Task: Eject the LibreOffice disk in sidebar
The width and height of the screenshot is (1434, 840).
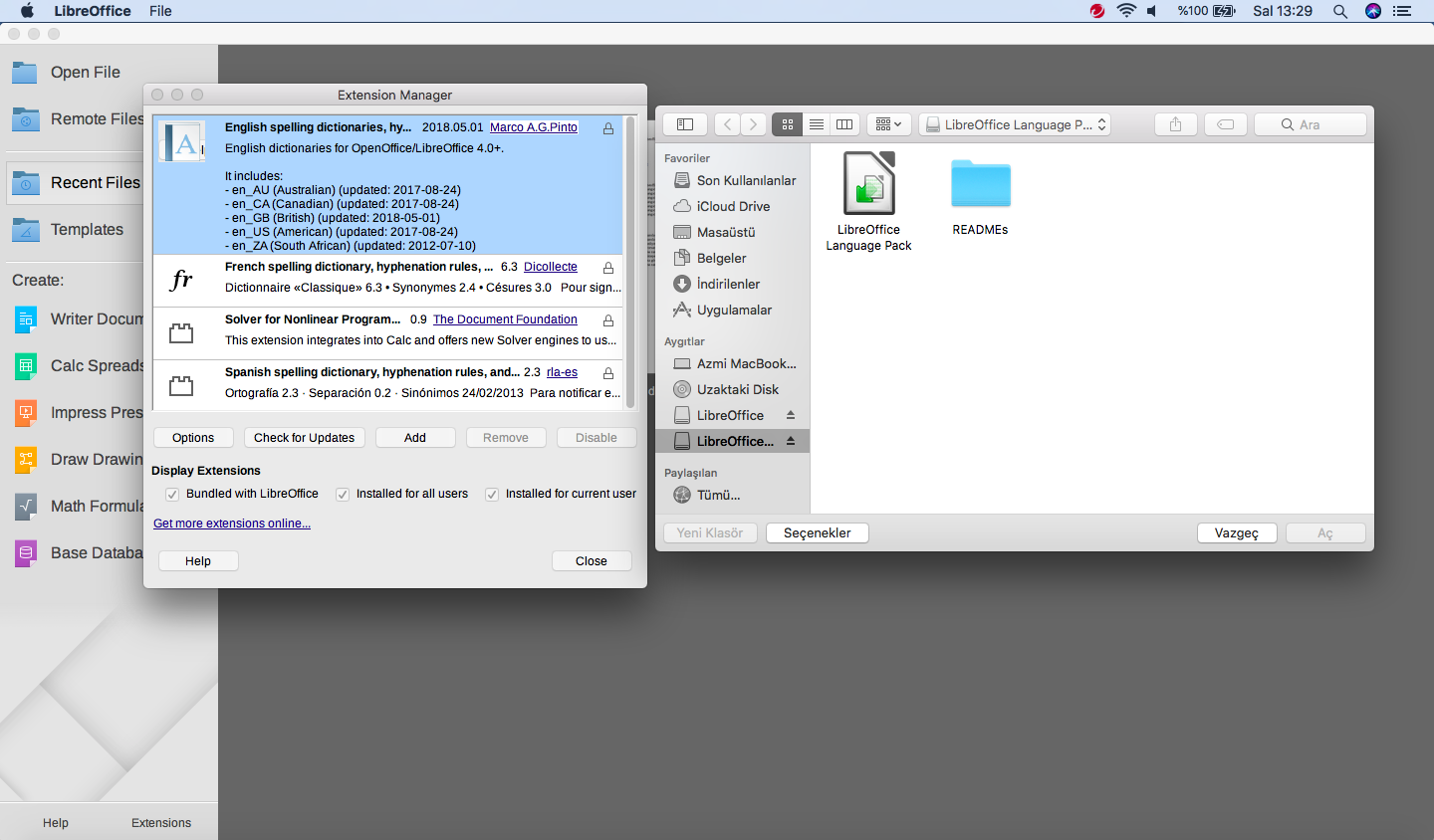Action: pos(791,415)
